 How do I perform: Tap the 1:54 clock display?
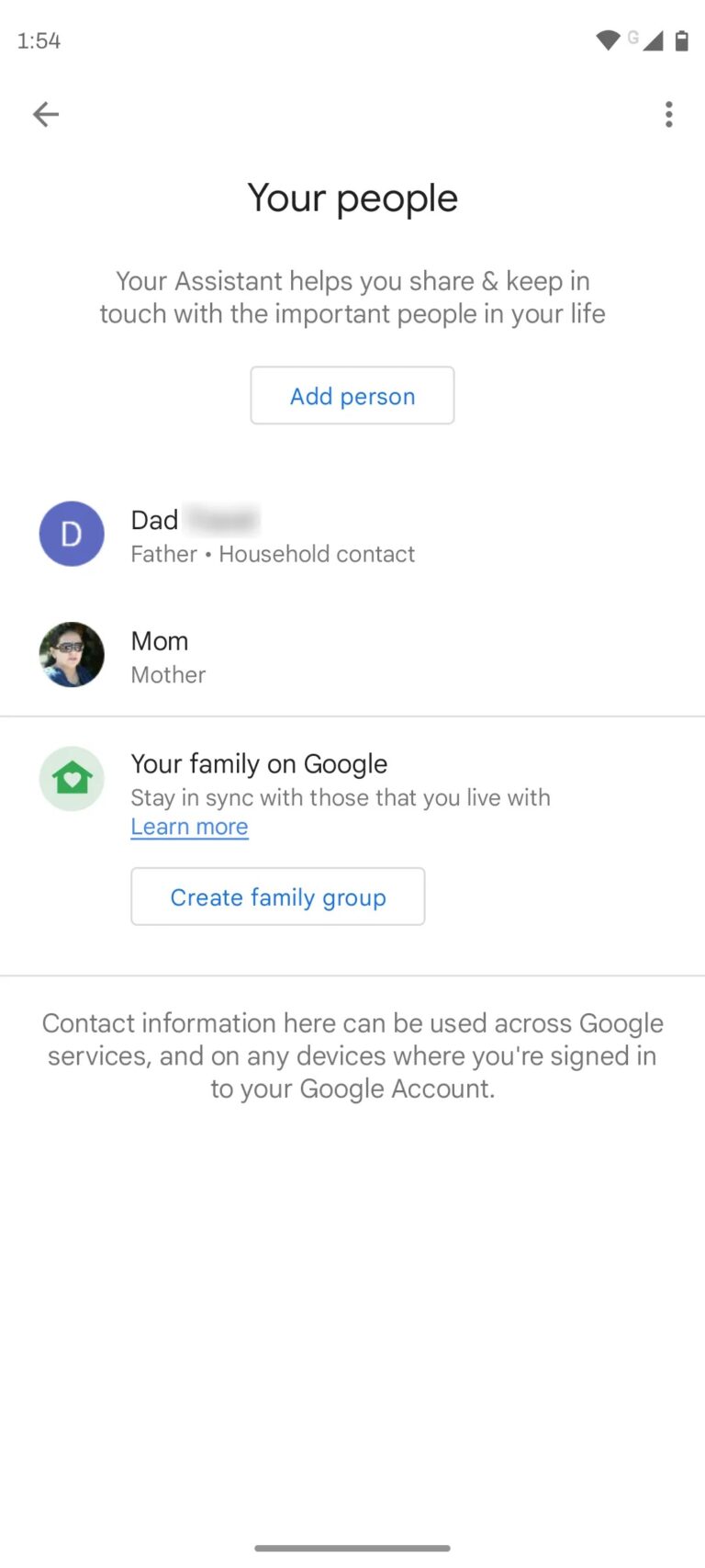point(38,40)
